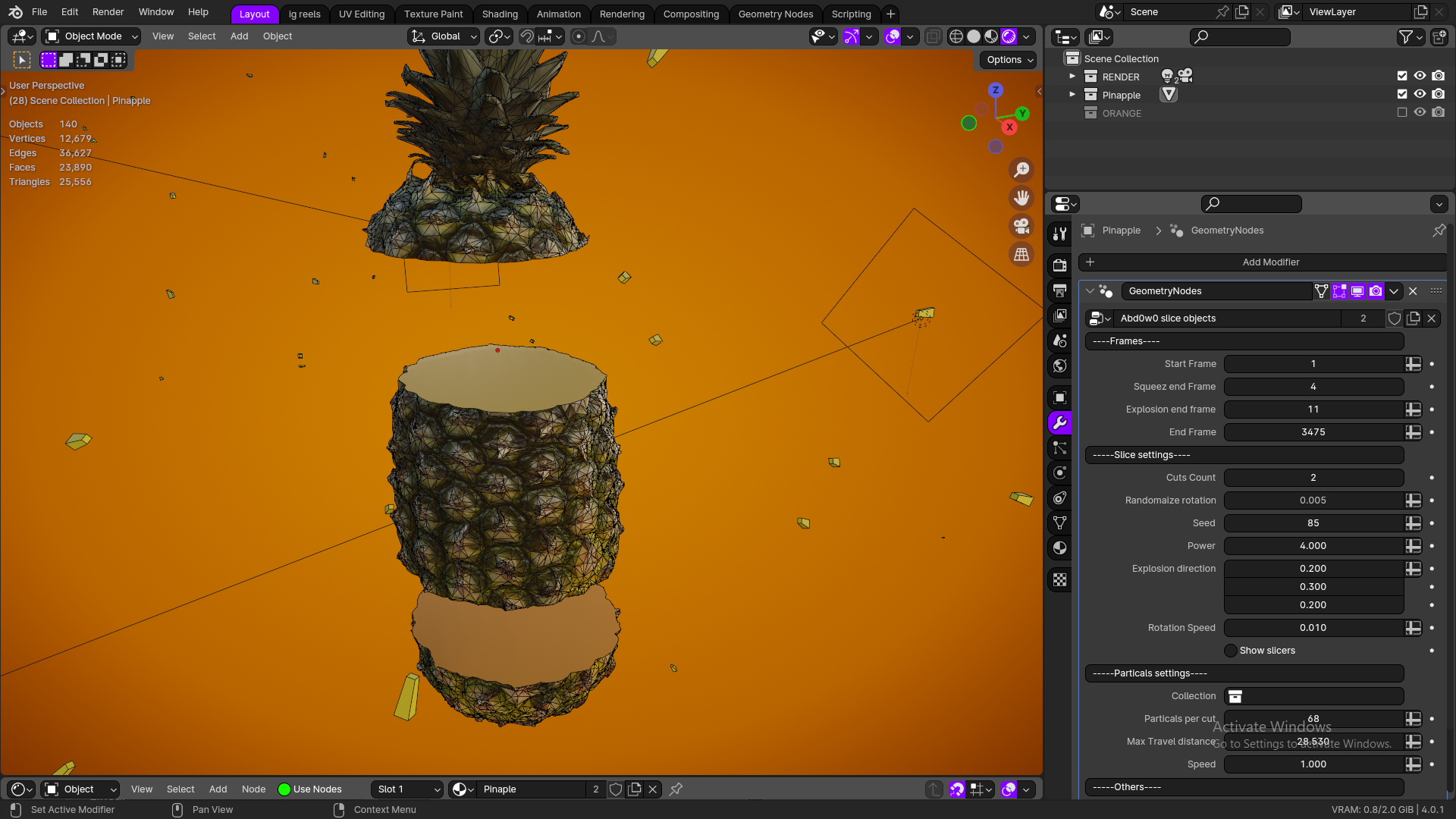Click the Add Modifier button

coord(1271,262)
